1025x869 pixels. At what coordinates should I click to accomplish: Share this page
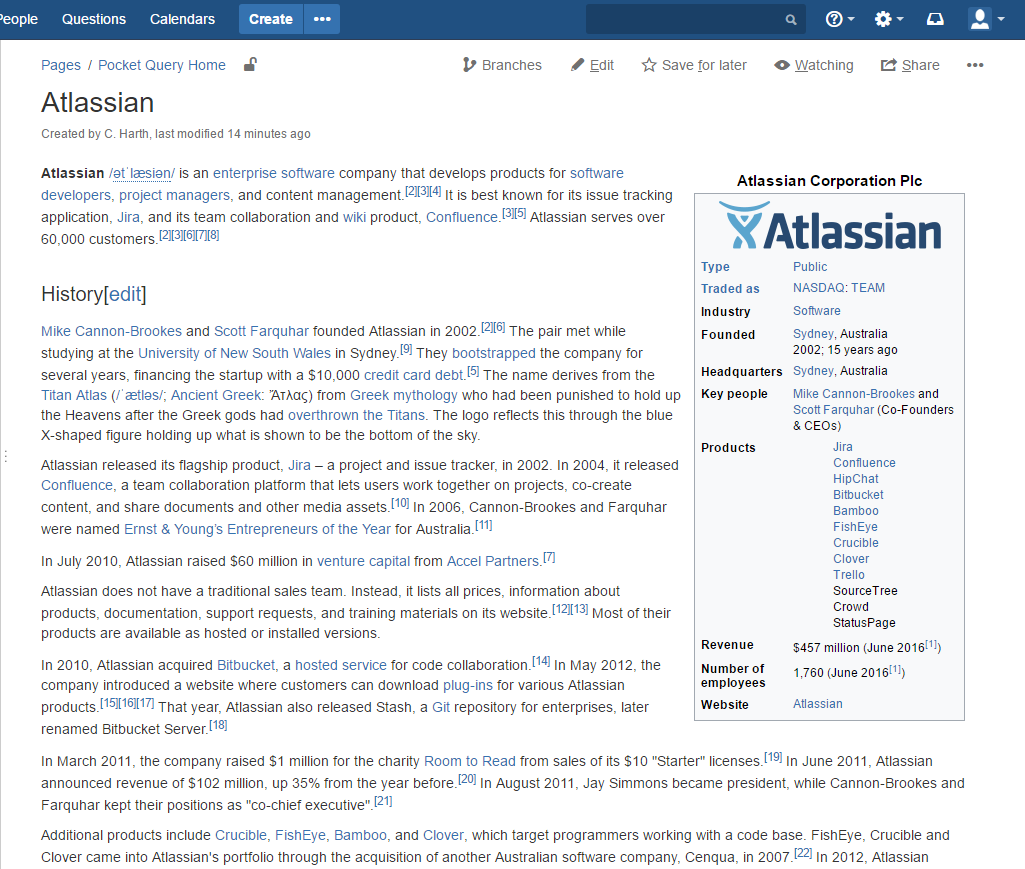[x=910, y=65]
